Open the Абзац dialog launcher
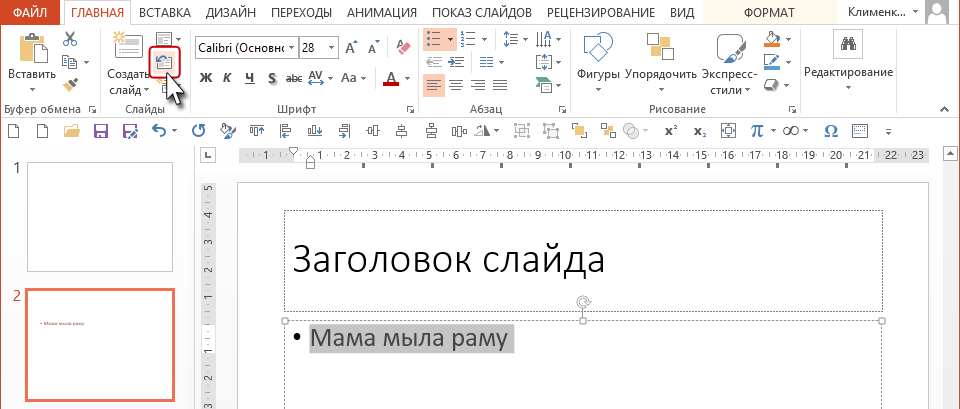This screenshot has height=409, width=960. click(x=562, y=110)
